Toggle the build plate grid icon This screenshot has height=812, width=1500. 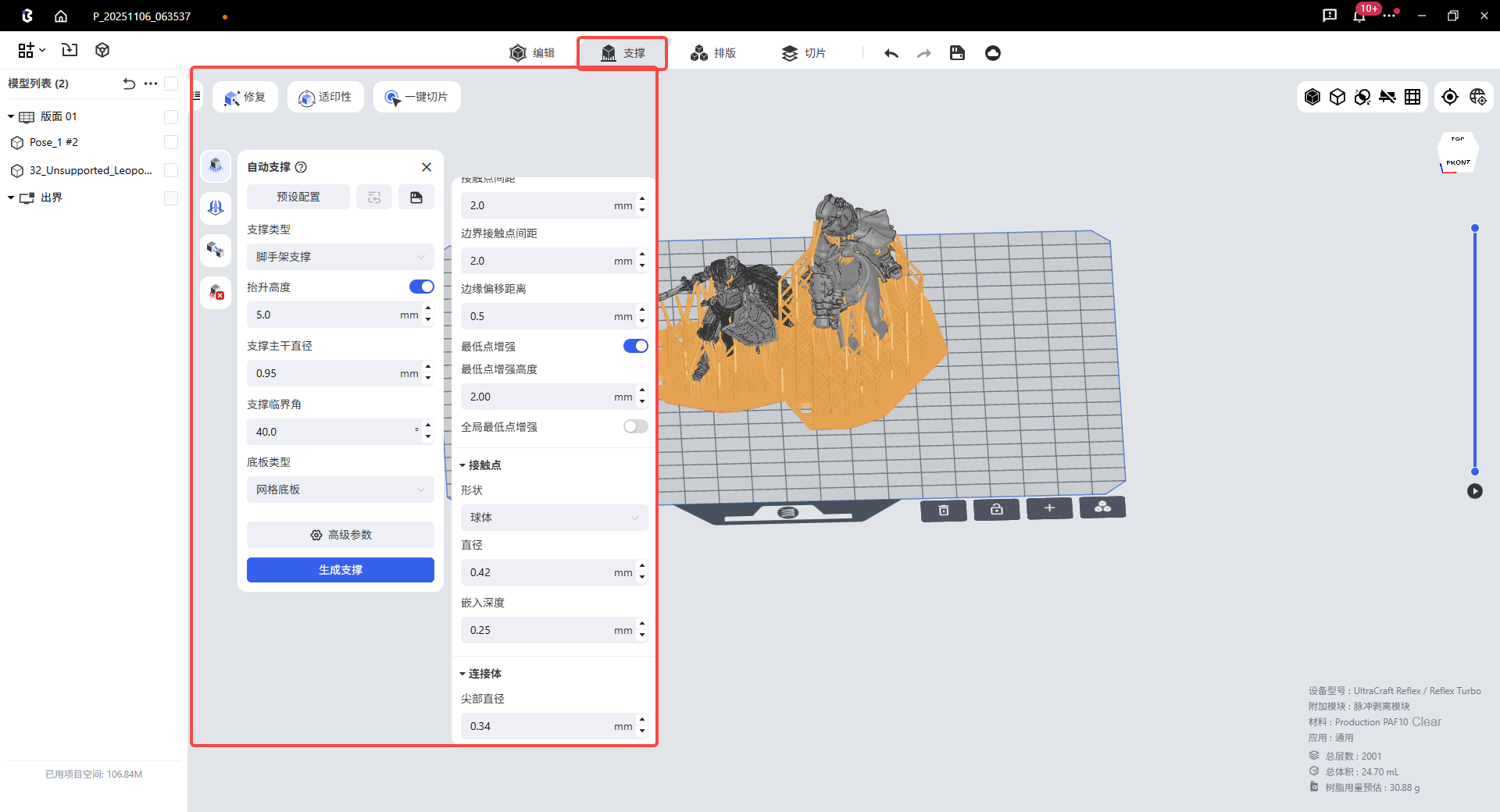point(1412,97)
